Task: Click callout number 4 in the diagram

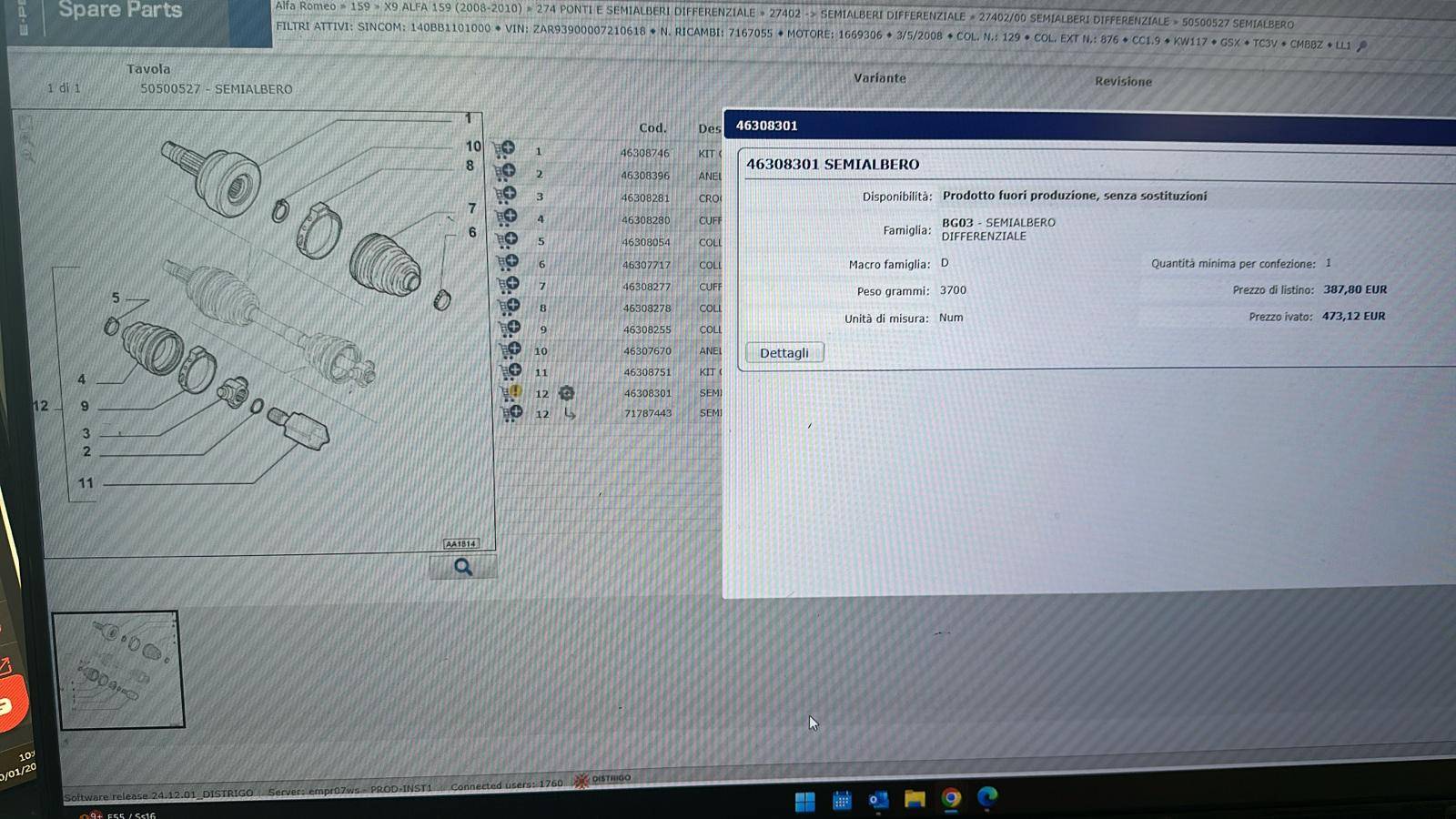Action: coord(81,379)
